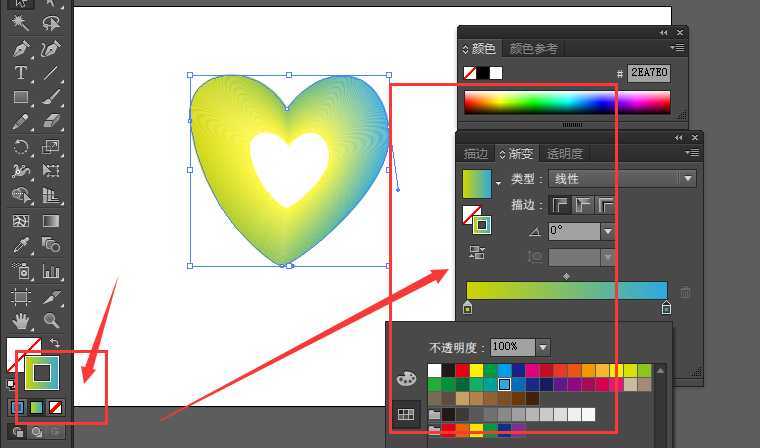Switch to the 渐变 tab
760x448 pixels.
(517, 154)
